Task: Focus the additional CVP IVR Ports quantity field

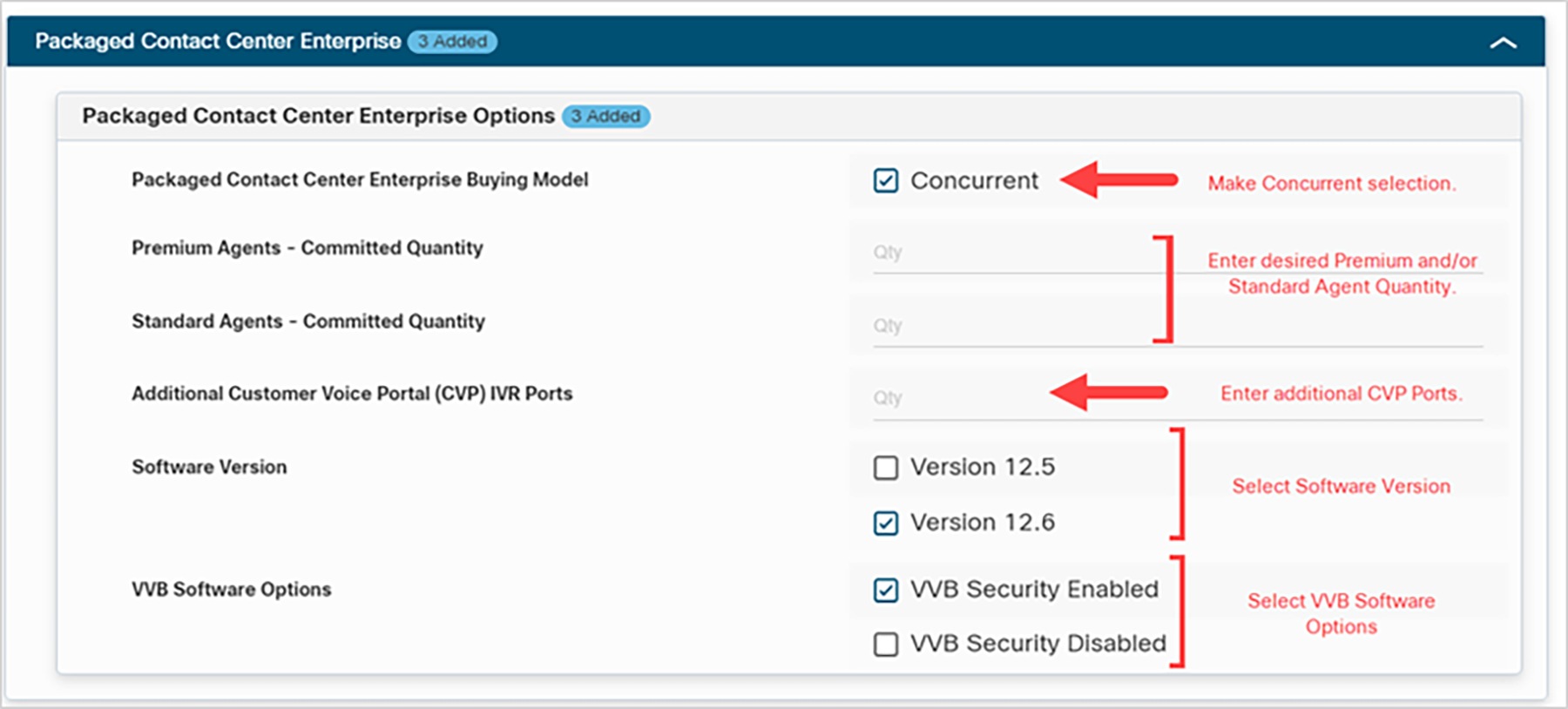Action: (1178, 399)
